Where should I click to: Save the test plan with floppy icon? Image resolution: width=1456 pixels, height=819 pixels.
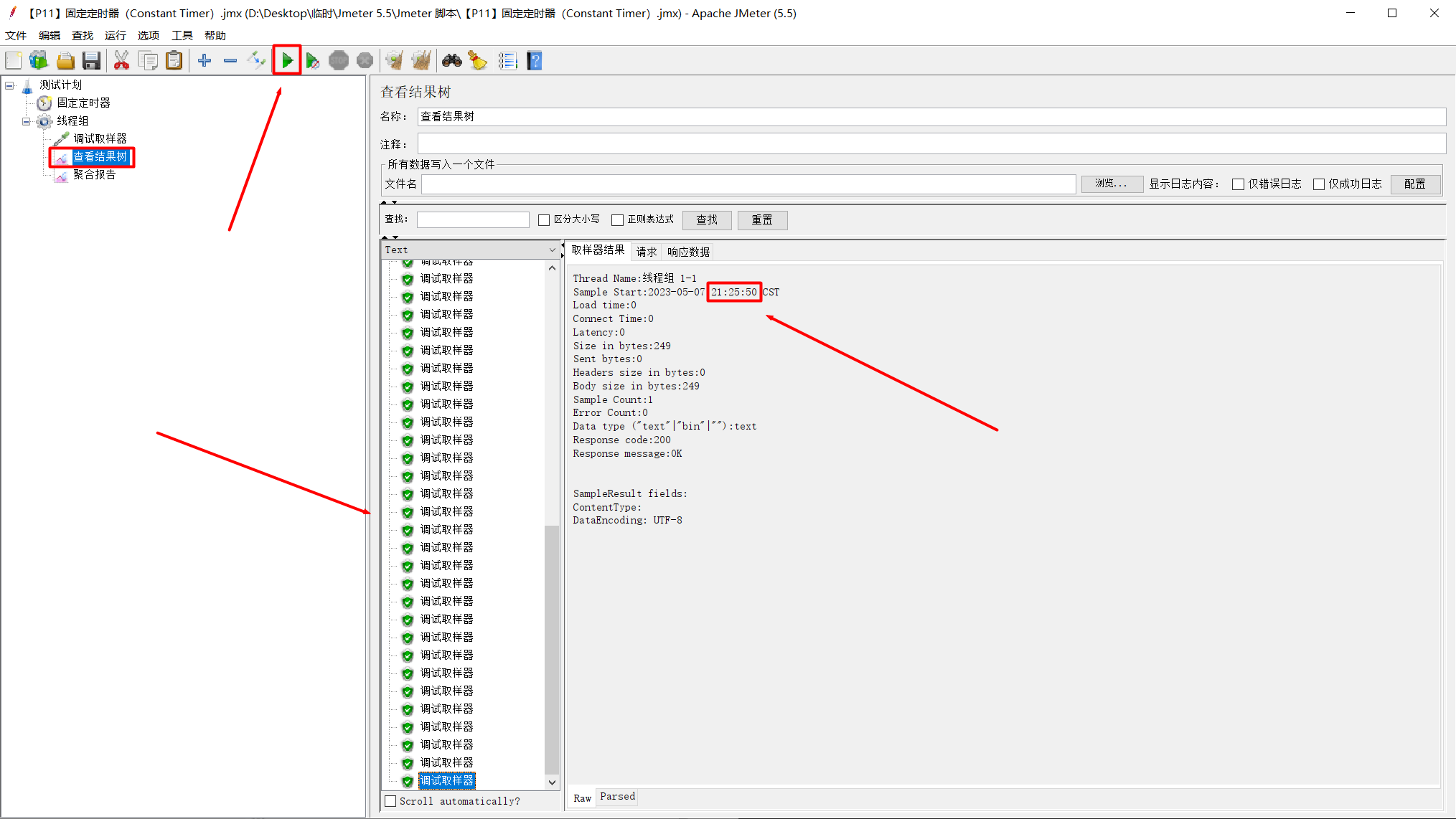coord(91,61)
